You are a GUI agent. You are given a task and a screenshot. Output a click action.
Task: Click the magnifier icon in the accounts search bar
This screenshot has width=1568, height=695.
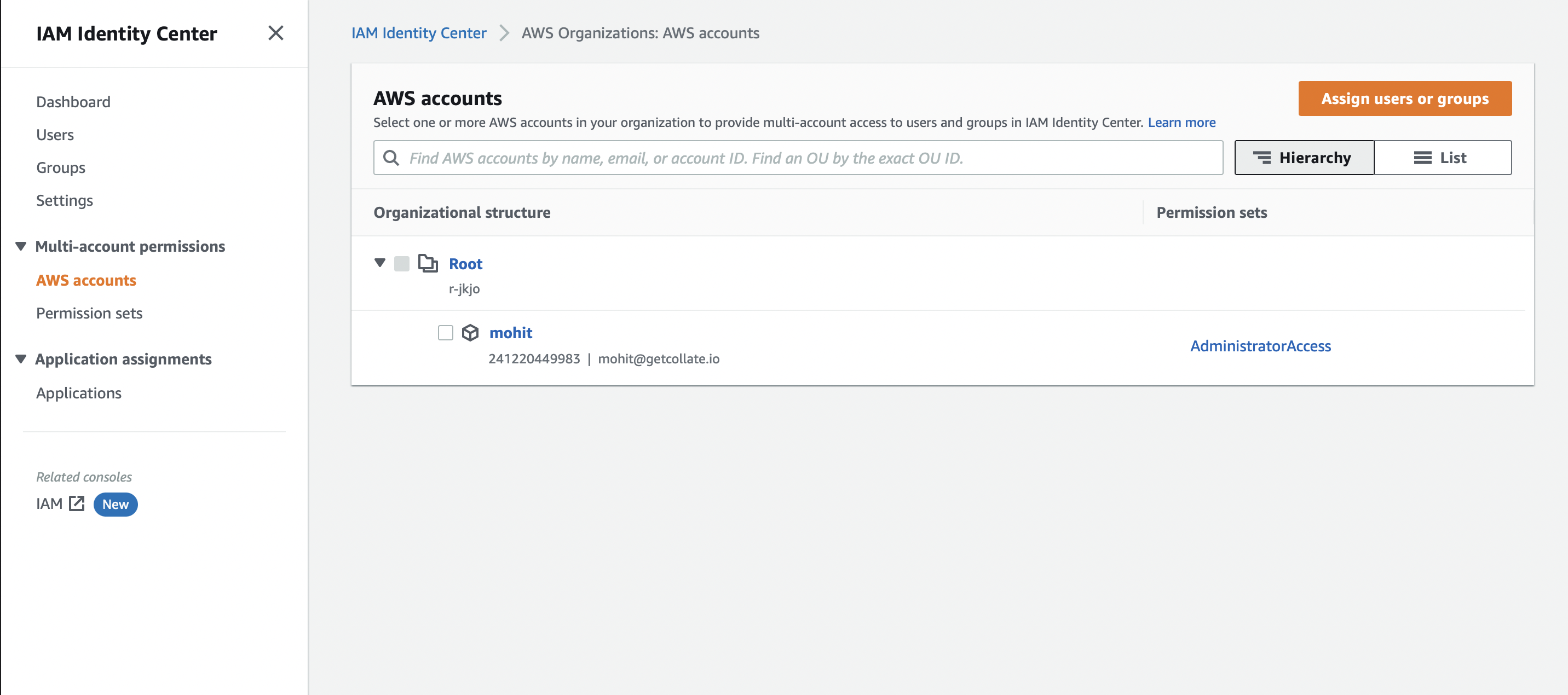[x=391, y=158]
